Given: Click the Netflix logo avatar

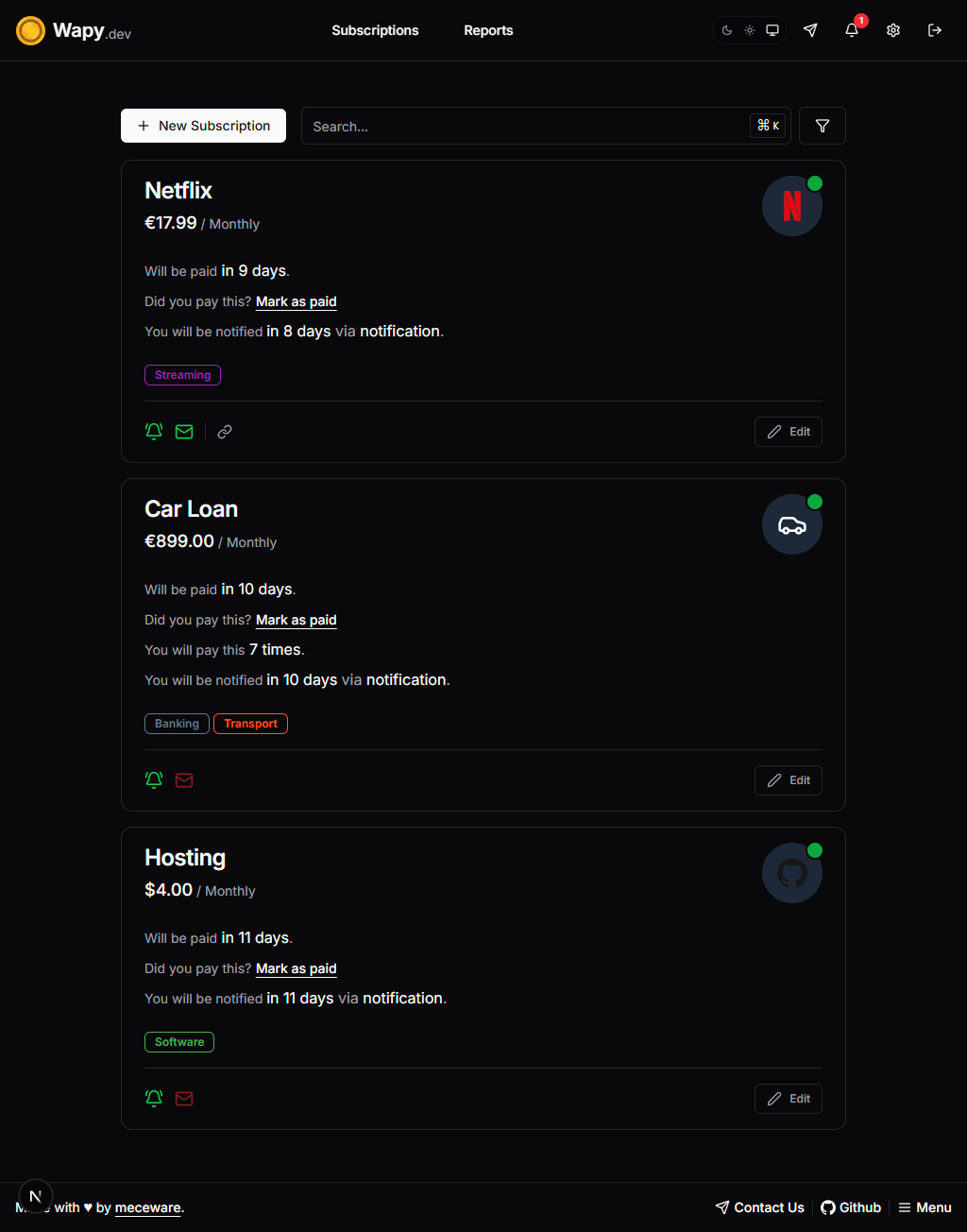Looking at the screenshot, I should [792, 206].
